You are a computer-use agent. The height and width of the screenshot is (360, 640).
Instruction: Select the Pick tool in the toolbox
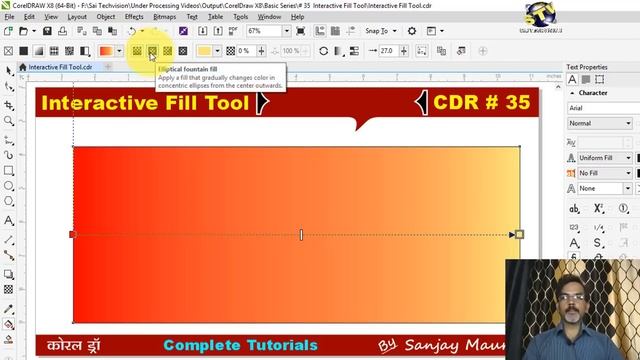[x=9, y=71]
